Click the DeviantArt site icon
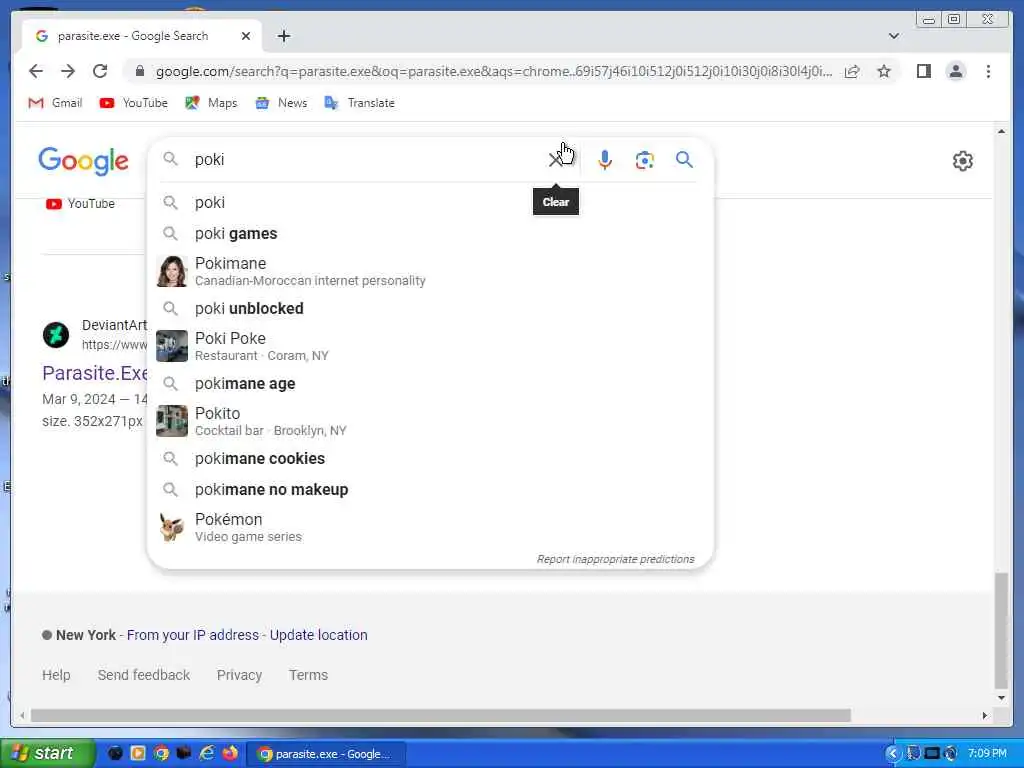The width and height of the screenshot is (1024, 768). click(x=56, y=335)
